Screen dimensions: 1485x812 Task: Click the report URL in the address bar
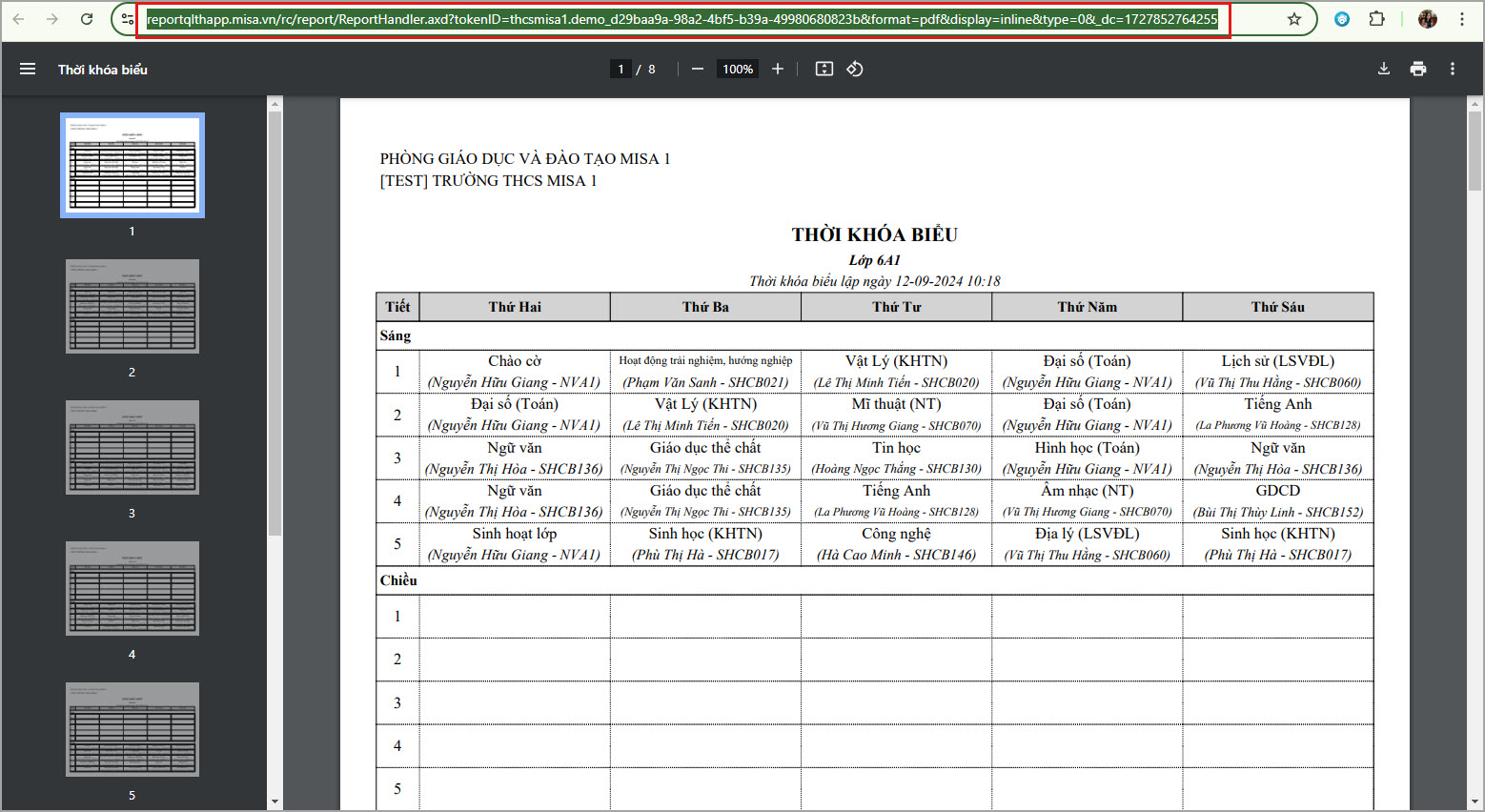pyautogui.click(x=681, y=19)
